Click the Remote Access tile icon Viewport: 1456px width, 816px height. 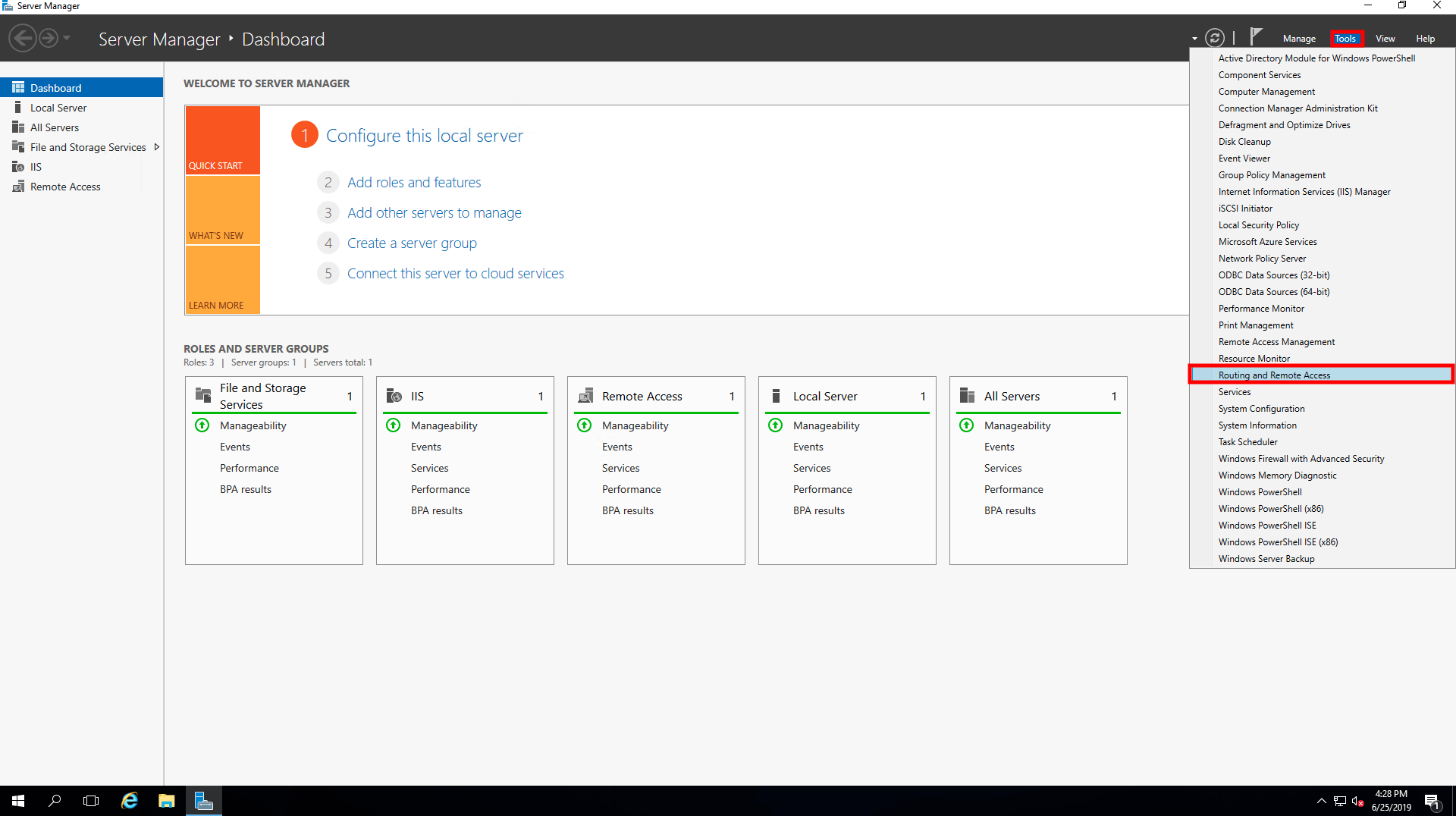[x=585, y=396]
